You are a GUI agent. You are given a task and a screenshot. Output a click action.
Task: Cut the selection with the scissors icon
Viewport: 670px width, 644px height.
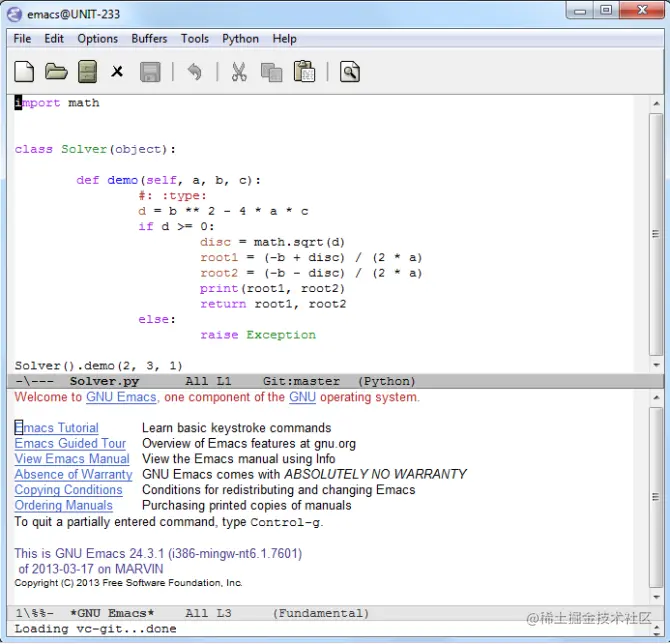coord(239,71)
